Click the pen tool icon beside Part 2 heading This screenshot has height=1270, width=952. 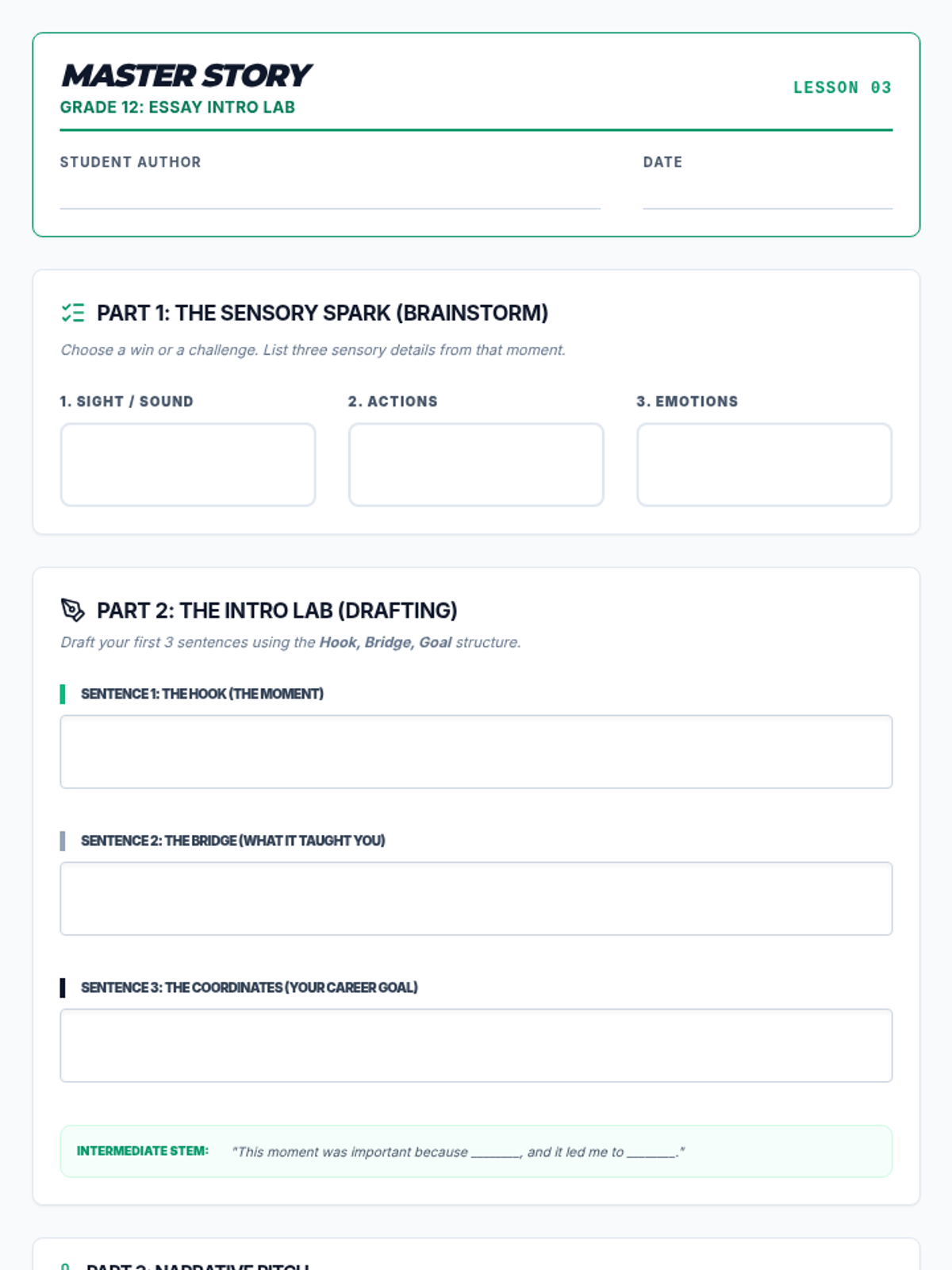click(x=73, y=610)
